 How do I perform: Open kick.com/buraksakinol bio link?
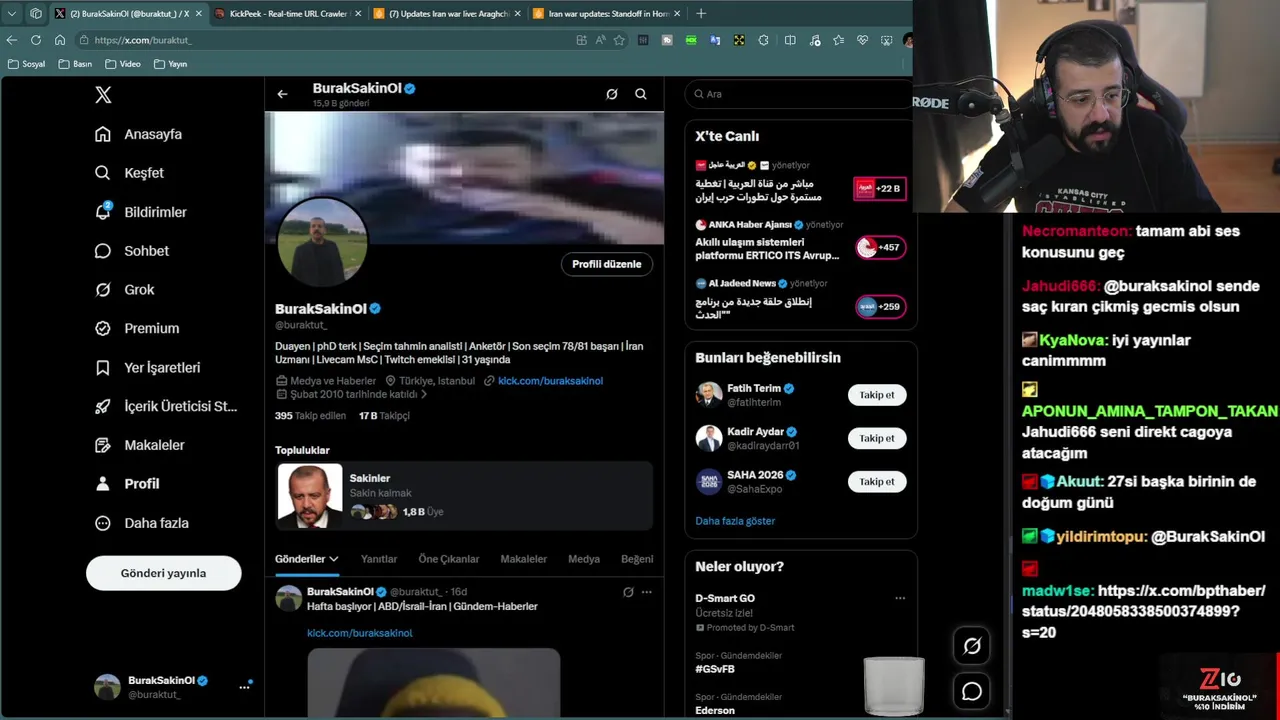(550, 381)
